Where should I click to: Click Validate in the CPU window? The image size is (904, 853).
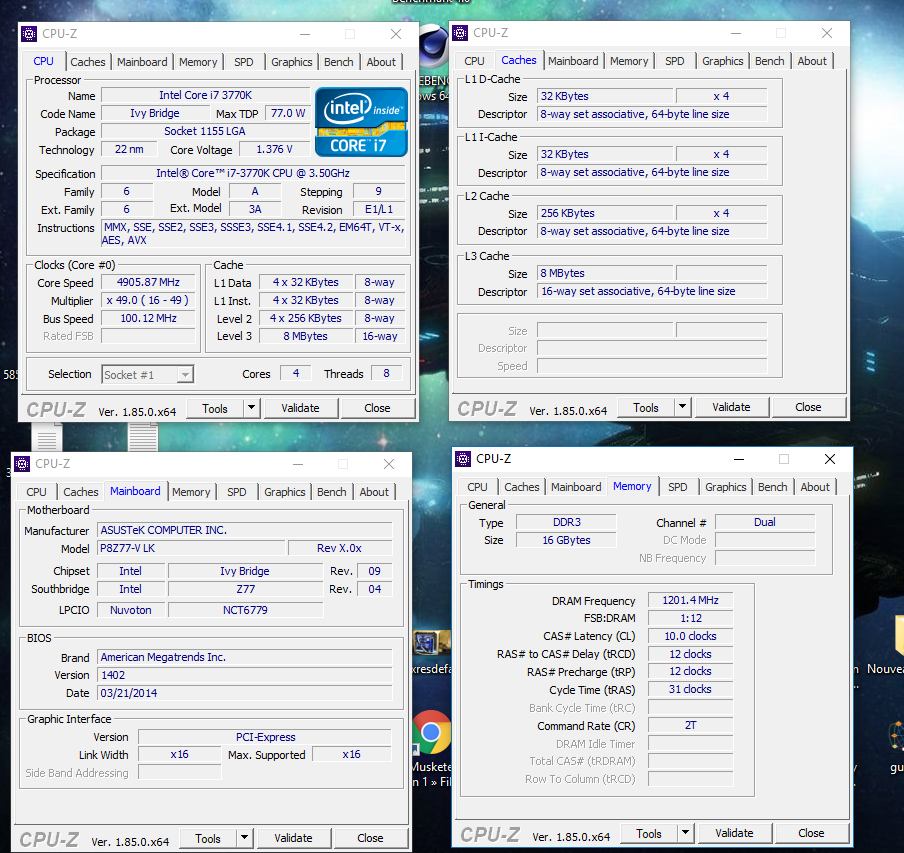tap(300, 408)
